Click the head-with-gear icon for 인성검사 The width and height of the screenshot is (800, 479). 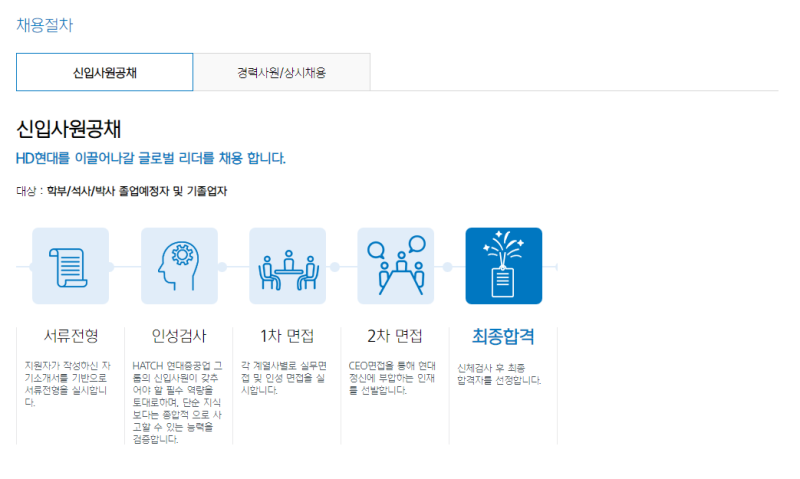pos(179,266)
